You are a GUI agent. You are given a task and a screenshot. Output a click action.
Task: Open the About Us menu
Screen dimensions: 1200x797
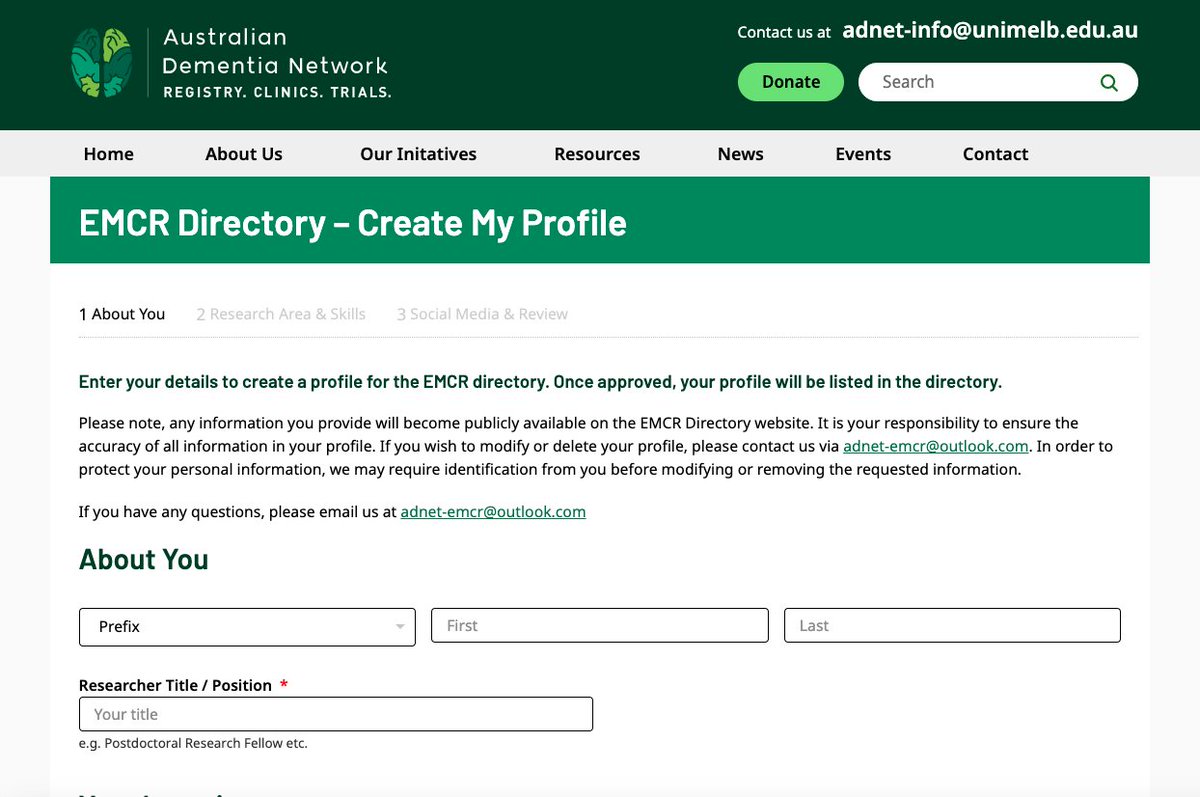(x=244, y=154)
